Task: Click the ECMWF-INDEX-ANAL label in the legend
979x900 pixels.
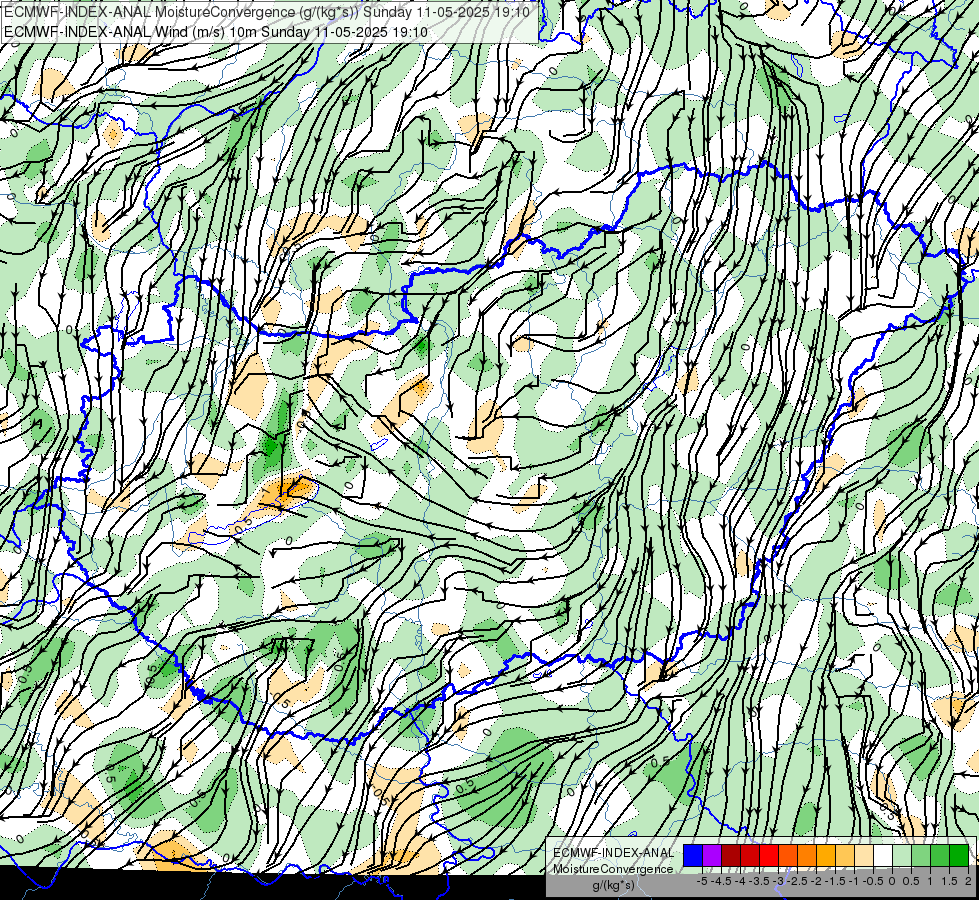Action: coord(613,853)
